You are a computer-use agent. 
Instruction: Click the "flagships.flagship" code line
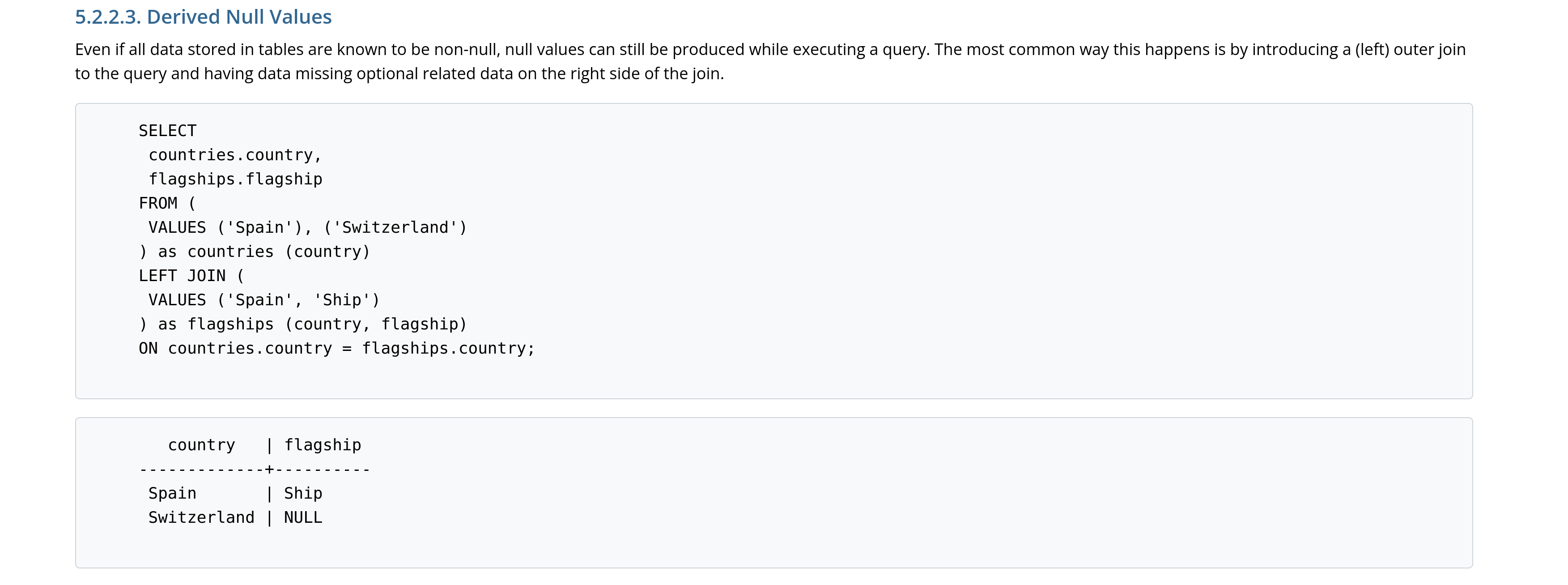click(x=236, y=179)
